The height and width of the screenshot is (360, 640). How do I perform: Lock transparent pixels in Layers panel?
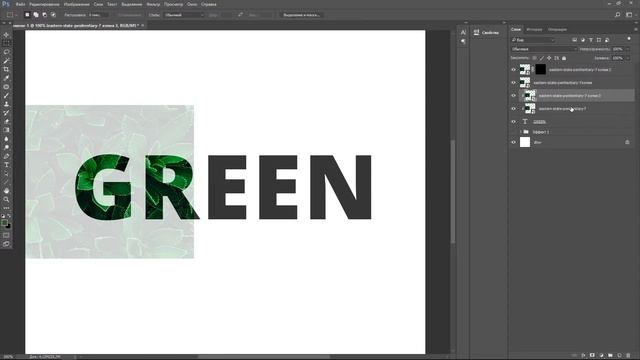click(534, 58)
